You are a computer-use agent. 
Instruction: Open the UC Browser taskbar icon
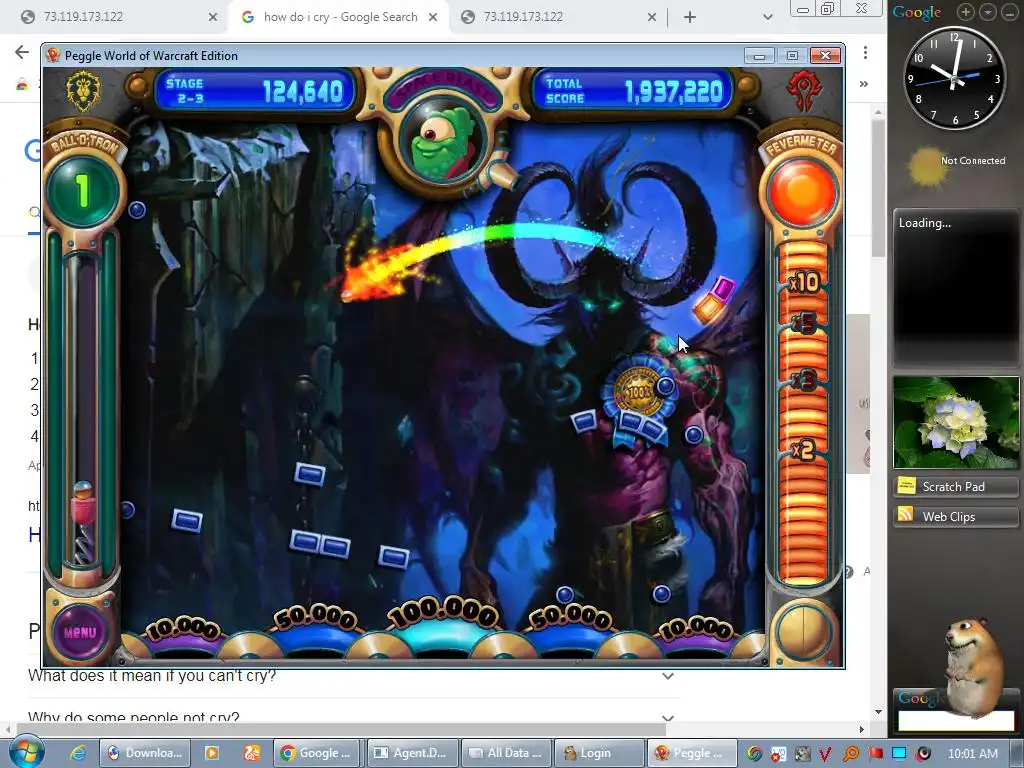pos(251,753)
